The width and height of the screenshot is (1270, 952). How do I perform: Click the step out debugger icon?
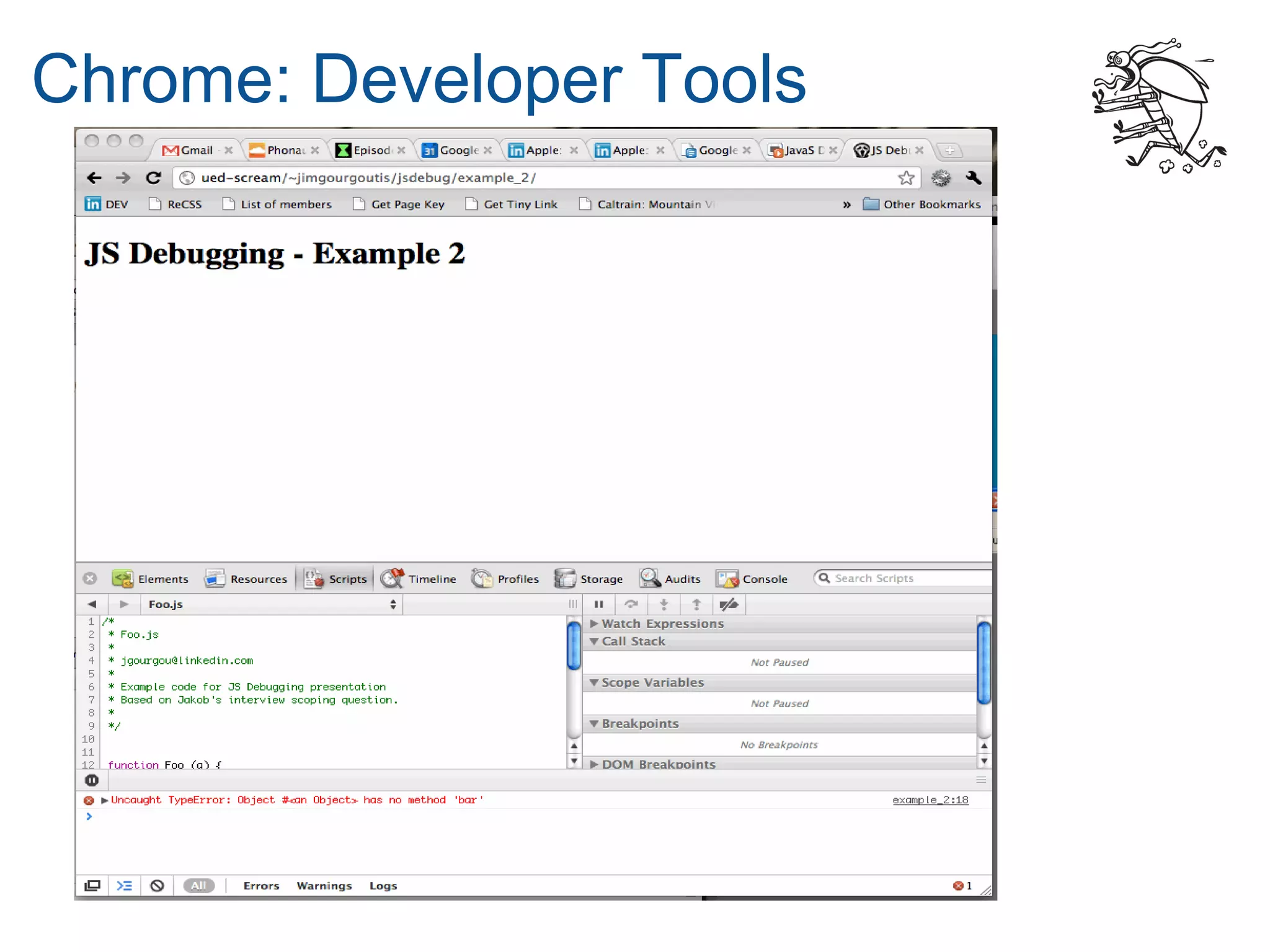click(696, 604)
